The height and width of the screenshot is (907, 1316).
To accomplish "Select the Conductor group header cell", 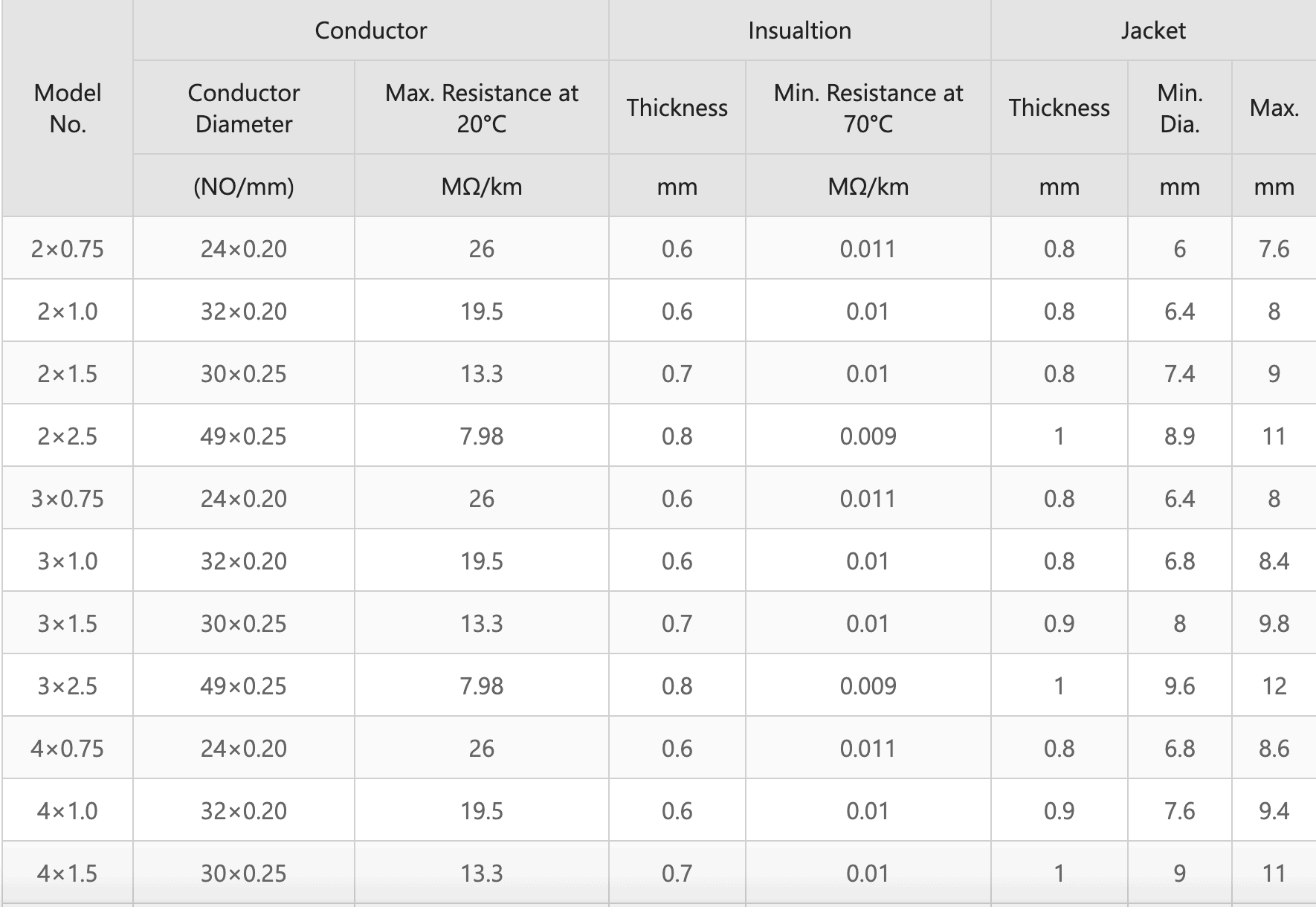I will tap(370, 30).
